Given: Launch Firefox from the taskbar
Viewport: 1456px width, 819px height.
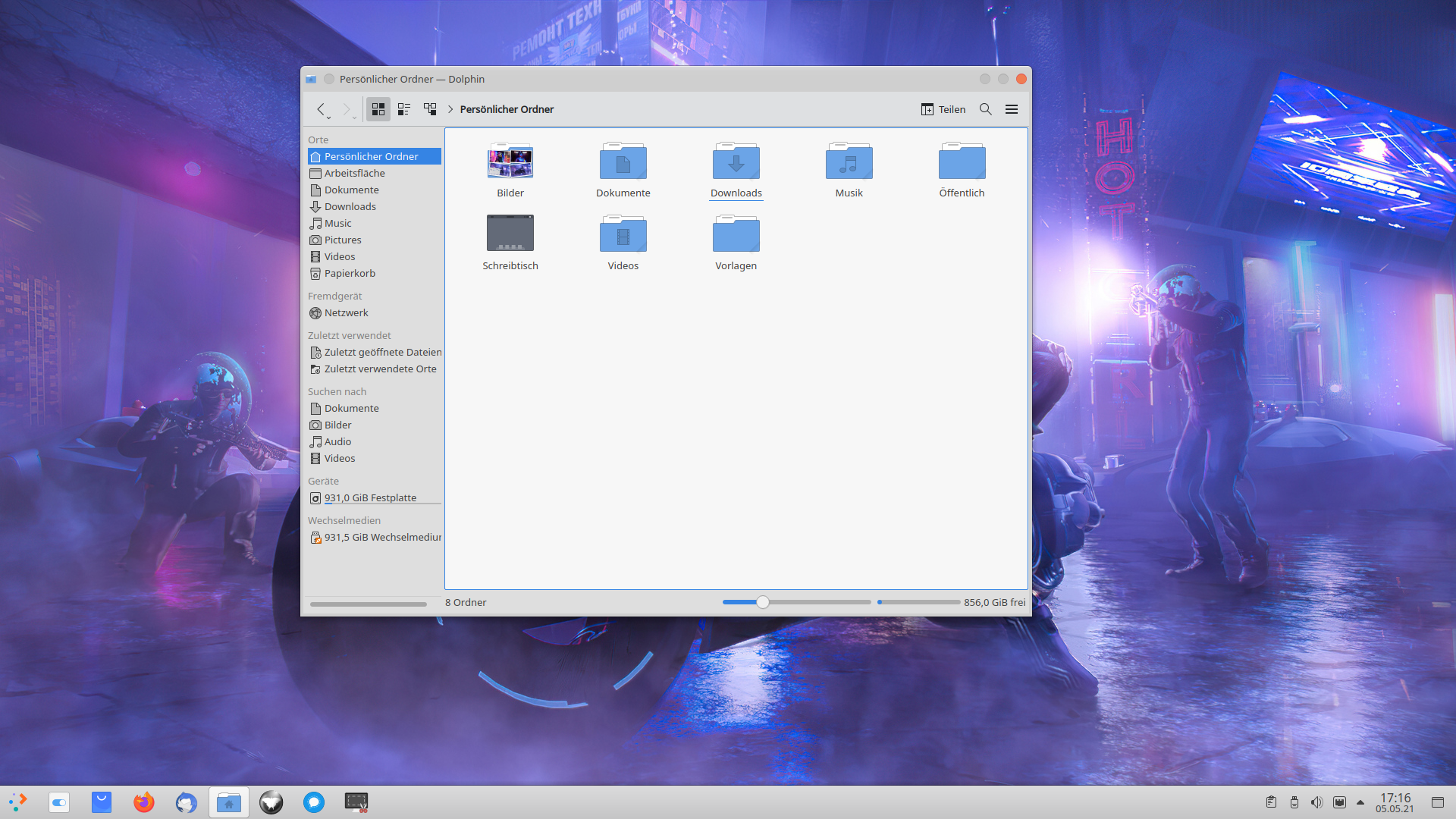Looking at the screenshot, I should pos(143,802).
